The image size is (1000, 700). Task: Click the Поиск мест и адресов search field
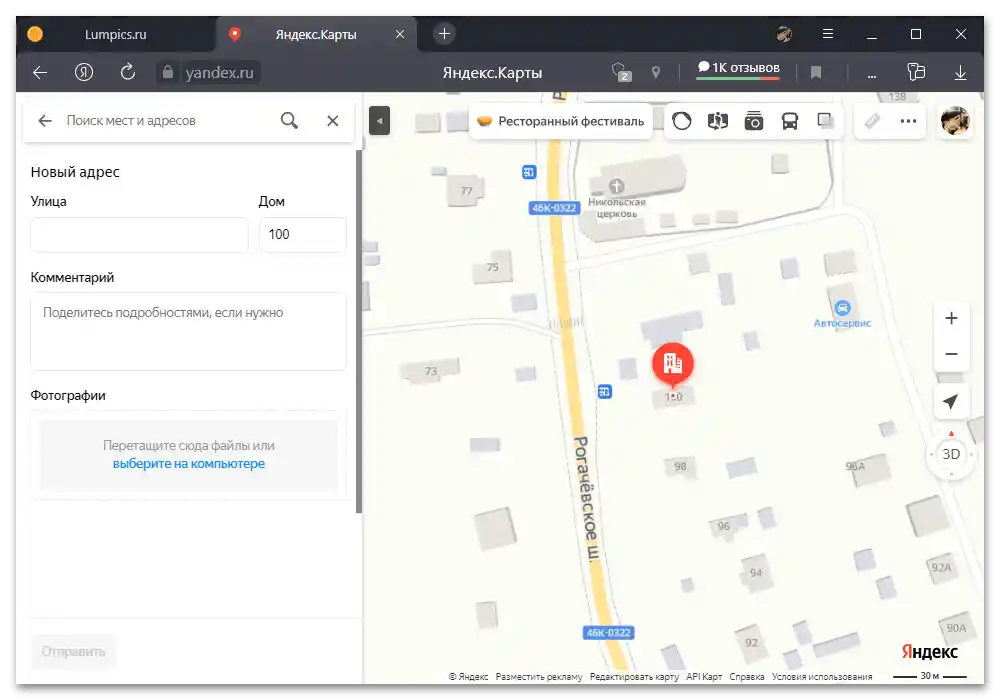166,120
